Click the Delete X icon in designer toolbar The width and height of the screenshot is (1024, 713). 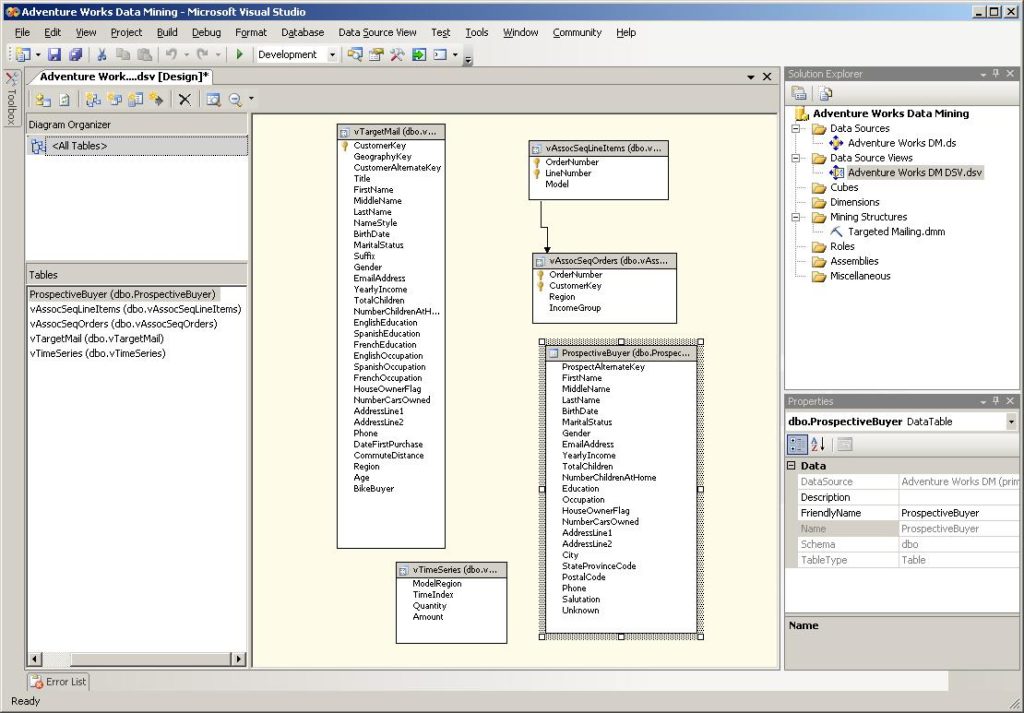tap(185, 100)
